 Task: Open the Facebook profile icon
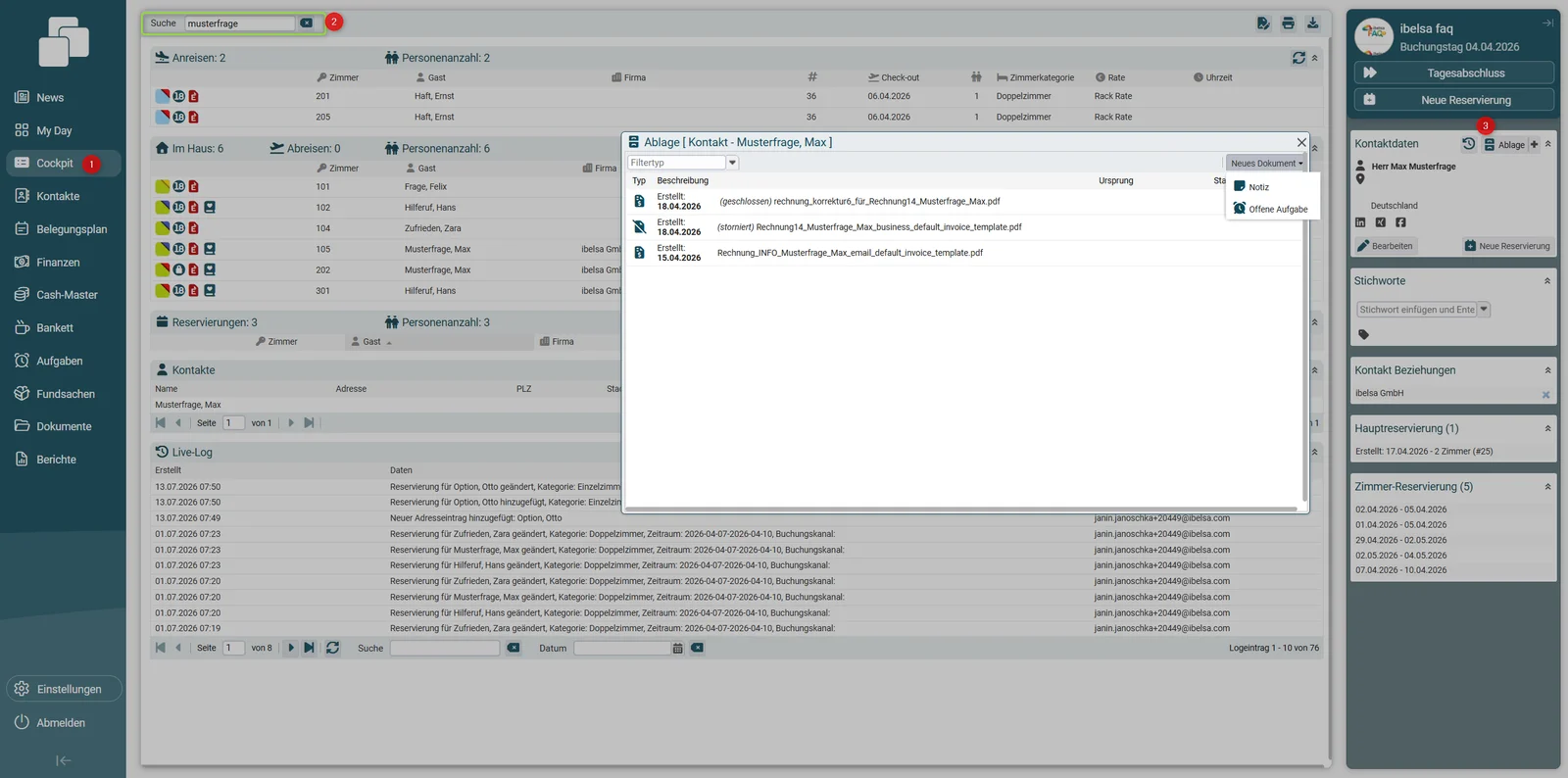[x=1400, y=222]
